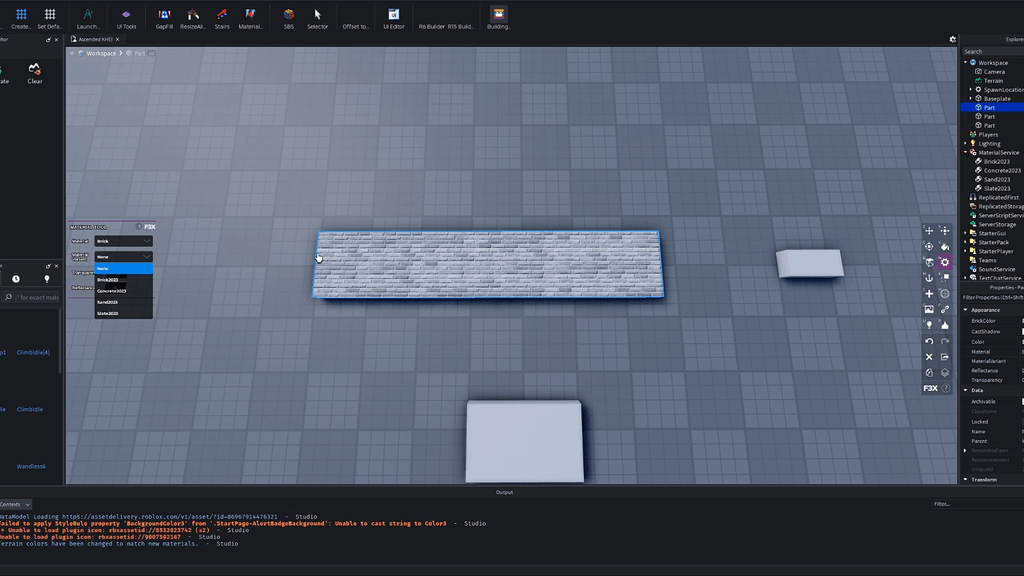Viewport: 1024px width, 576px height.
Task: Expand the StarterPack node
Action: coord(965,242)
